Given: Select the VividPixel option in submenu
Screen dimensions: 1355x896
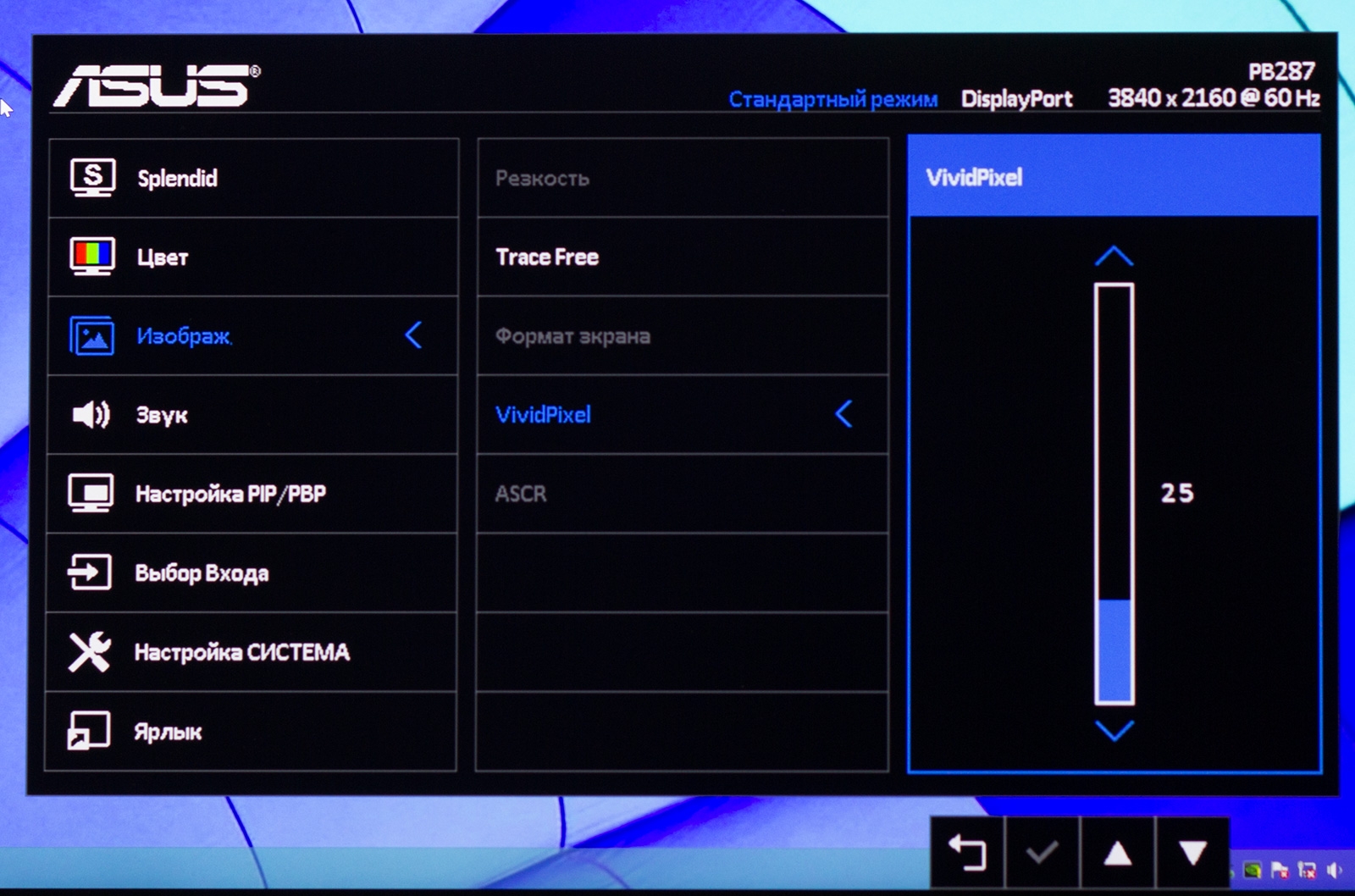Looking at the screenshot, I should (683, 415).
